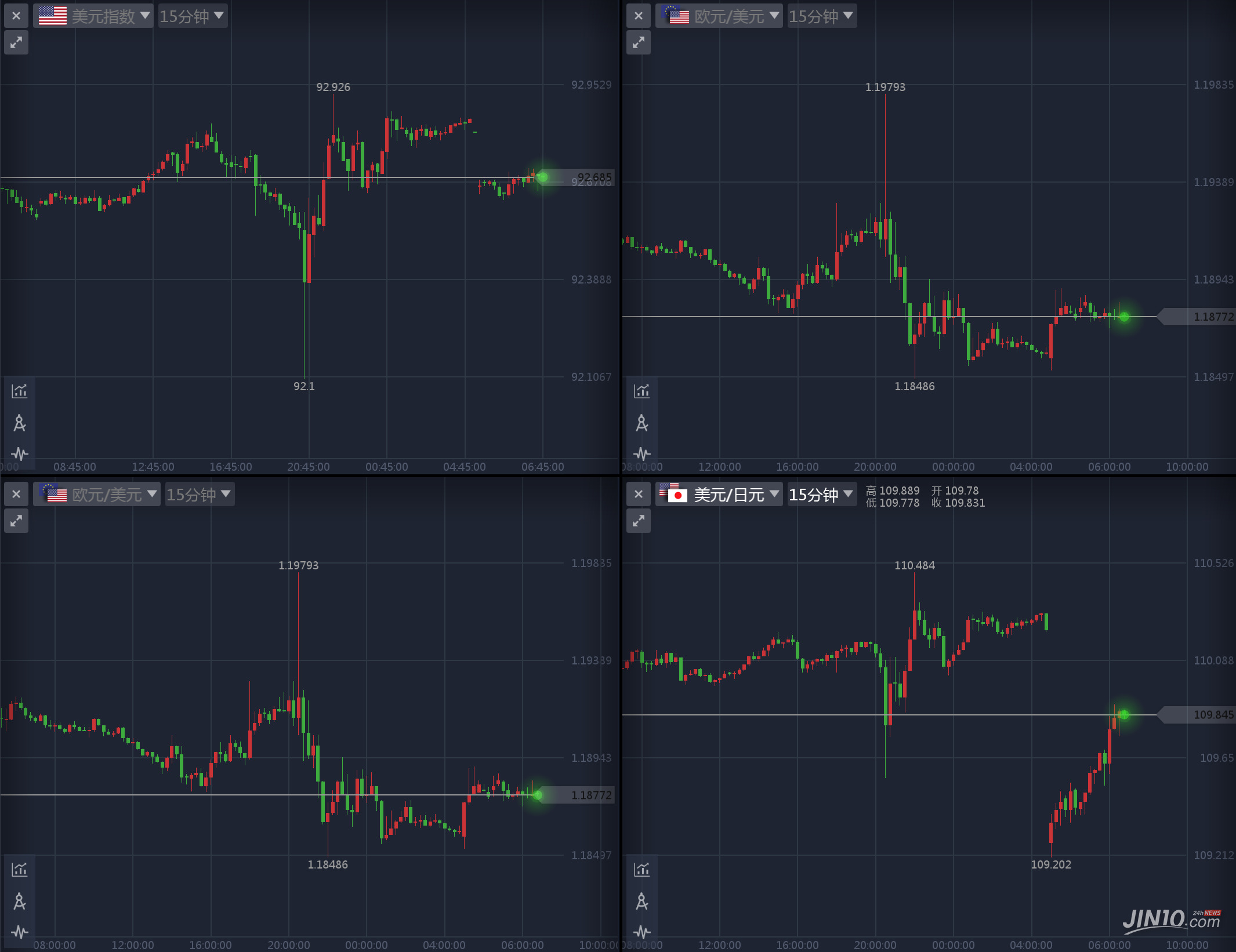Click 1.18486 low label in top-right panel
Viewport: 1236px width, 952px height.
pyautogui.click(x=915, y=386)
